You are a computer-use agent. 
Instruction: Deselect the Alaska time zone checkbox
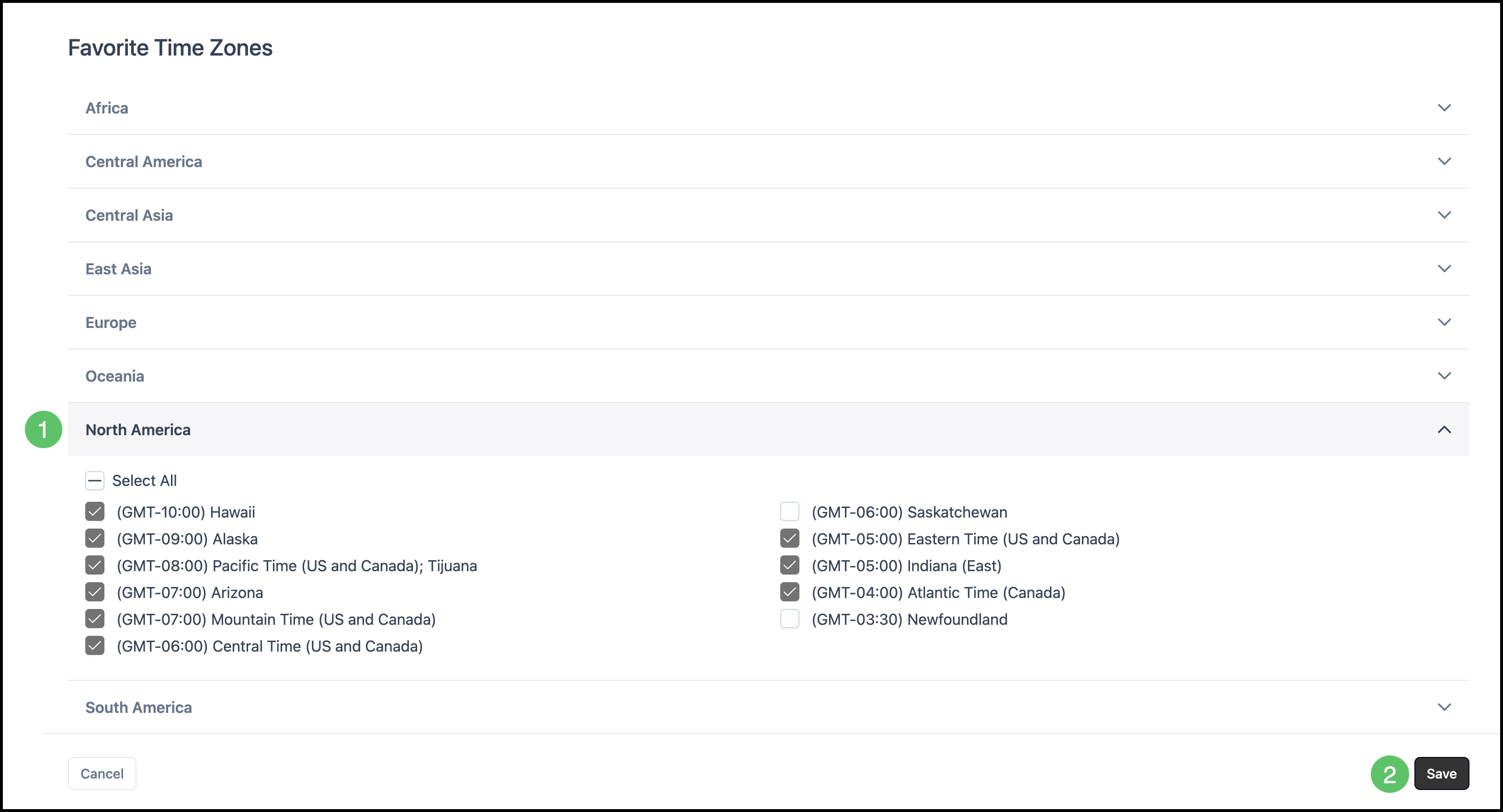click(94, 539)
